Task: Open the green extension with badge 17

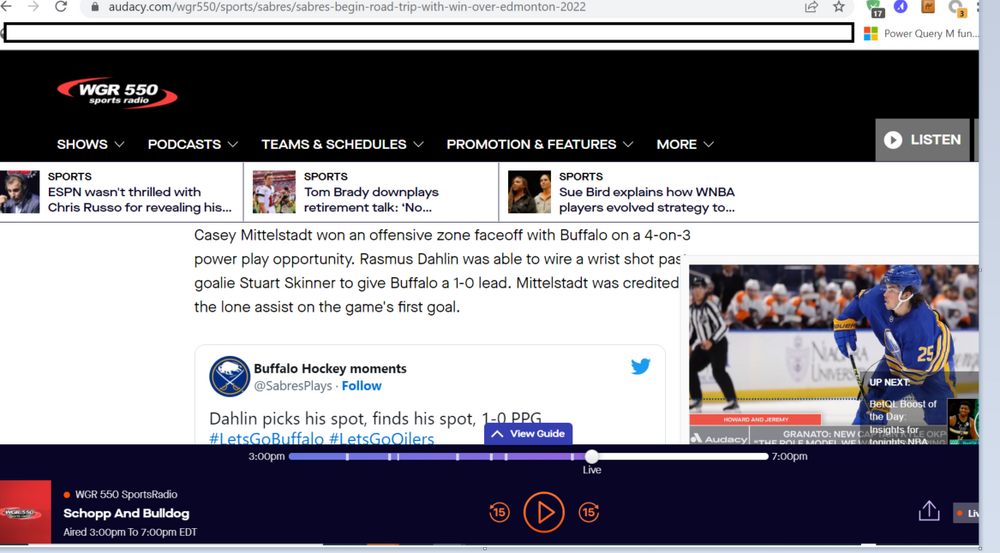Action: click(875, 8)
